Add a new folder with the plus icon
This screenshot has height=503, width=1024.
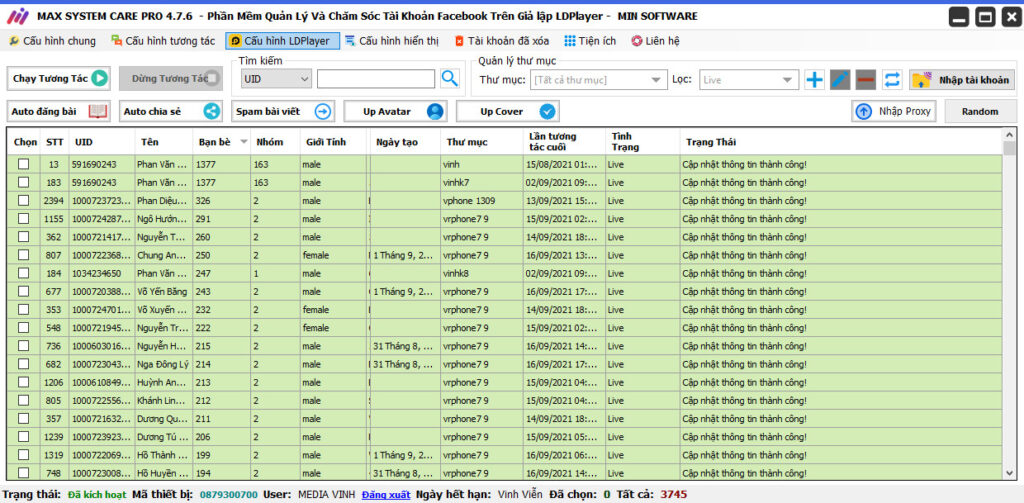[814, 80]
